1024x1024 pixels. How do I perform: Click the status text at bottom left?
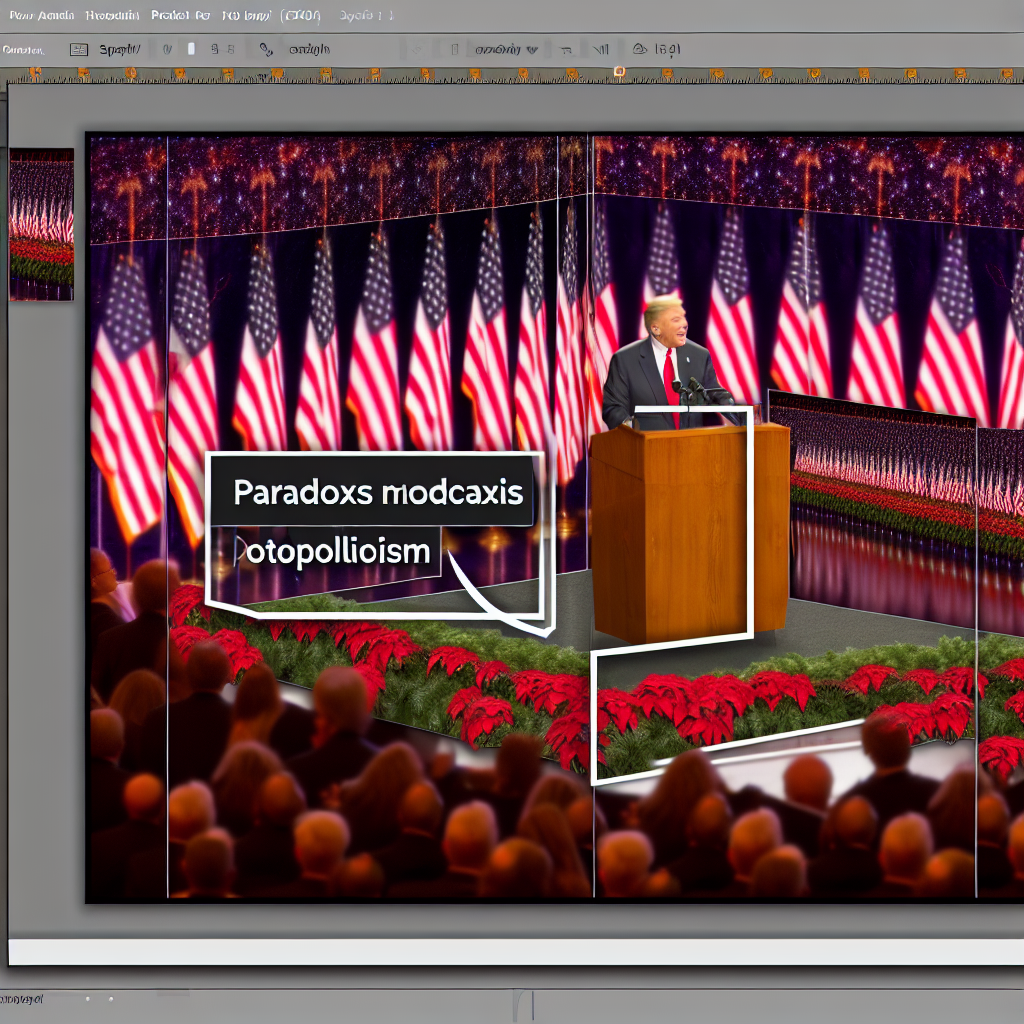pyautogui.click(x=22, y=999)
